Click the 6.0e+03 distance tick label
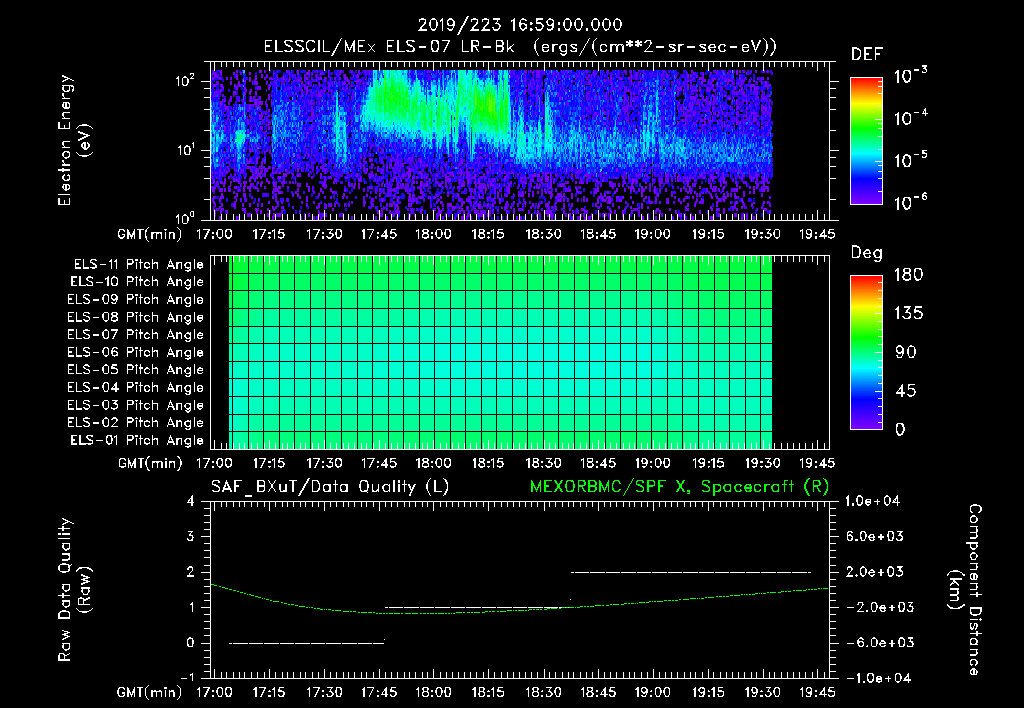The height and width of the screenshot is (708, 1024). [875, 536]
